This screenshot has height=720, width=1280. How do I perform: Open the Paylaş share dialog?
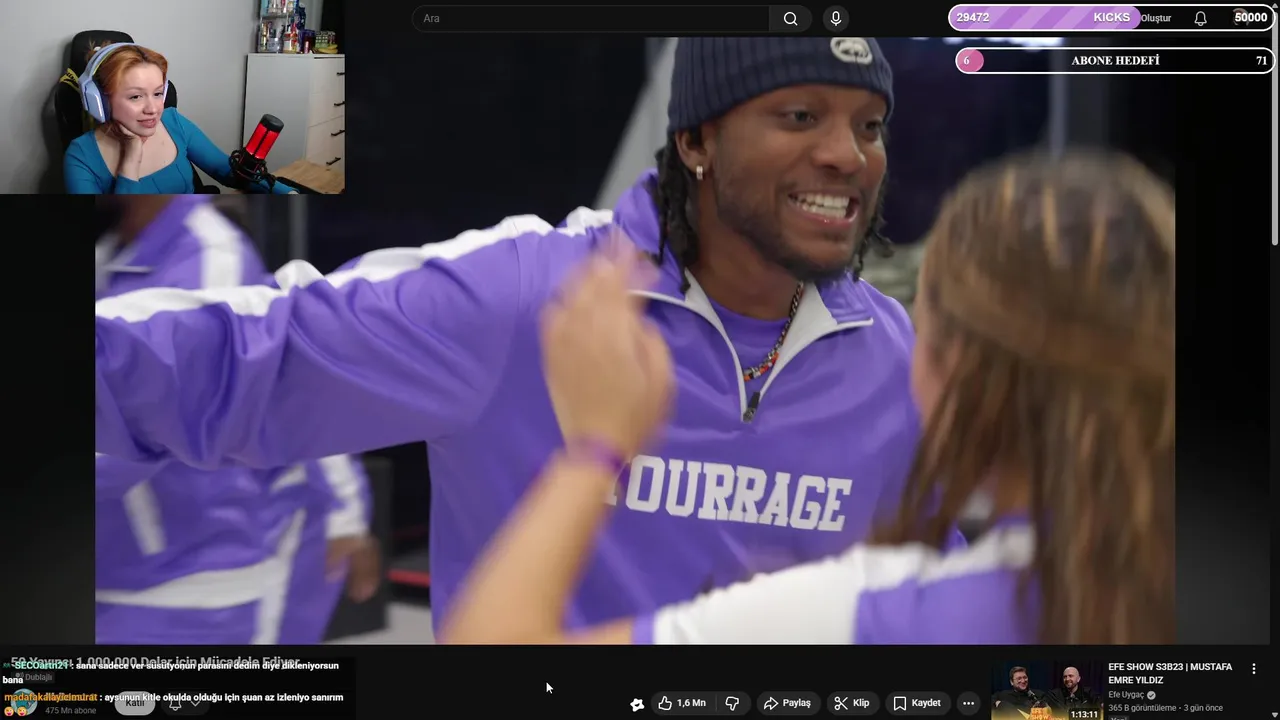(x=786, y=703)
